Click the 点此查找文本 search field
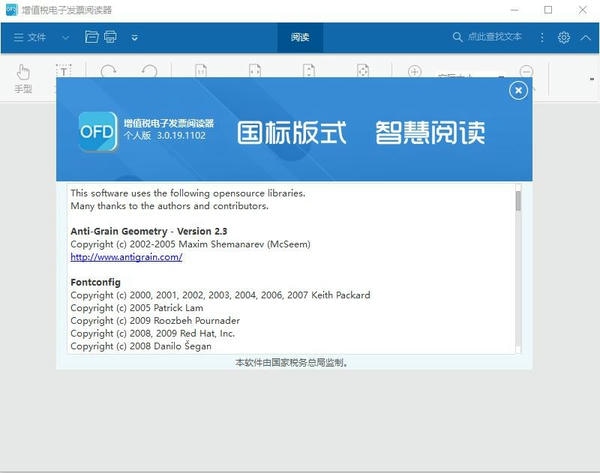 tap(487, 37)
